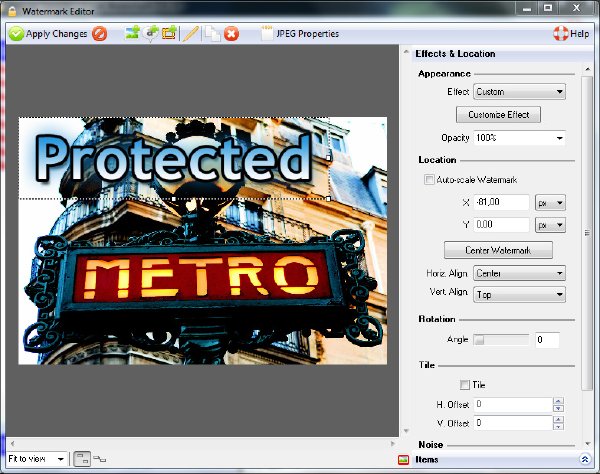Screen dimensions: 600x474
Task: Enable the Auto-scale Watermark checkbox
Action: (429, 179)
